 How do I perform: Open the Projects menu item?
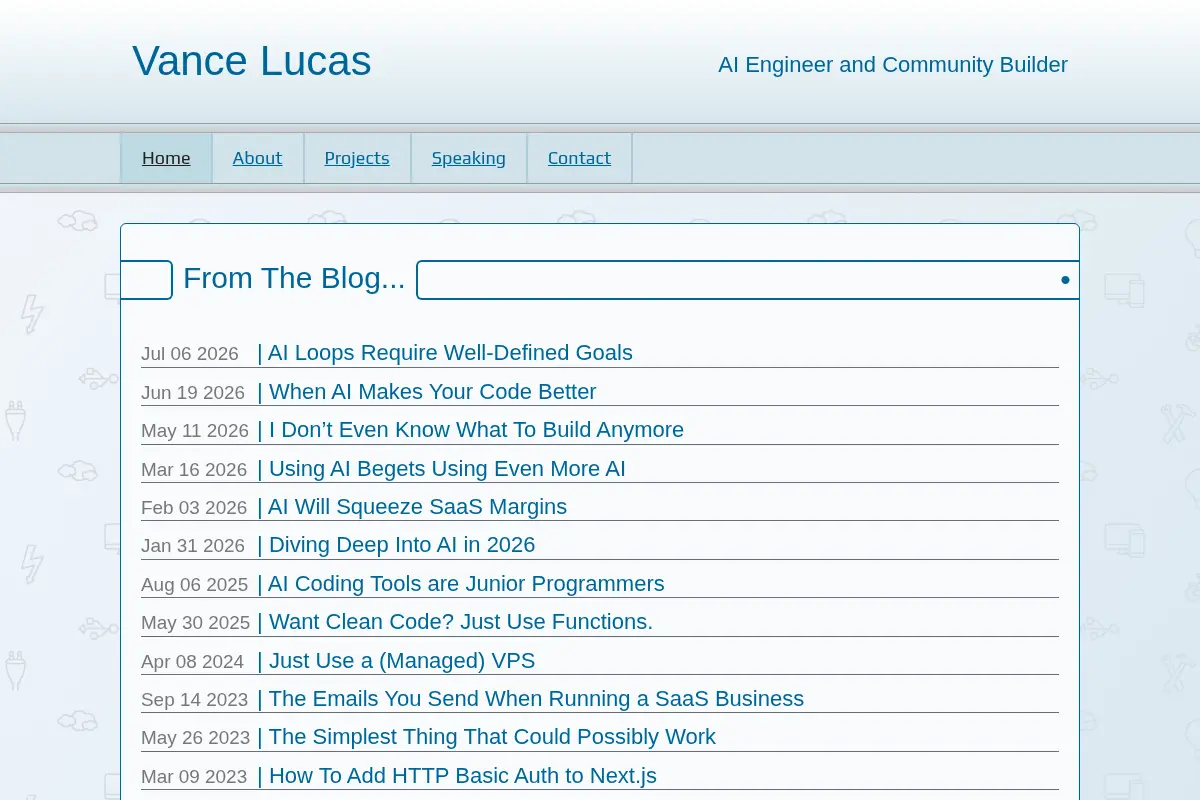point(357,158)
